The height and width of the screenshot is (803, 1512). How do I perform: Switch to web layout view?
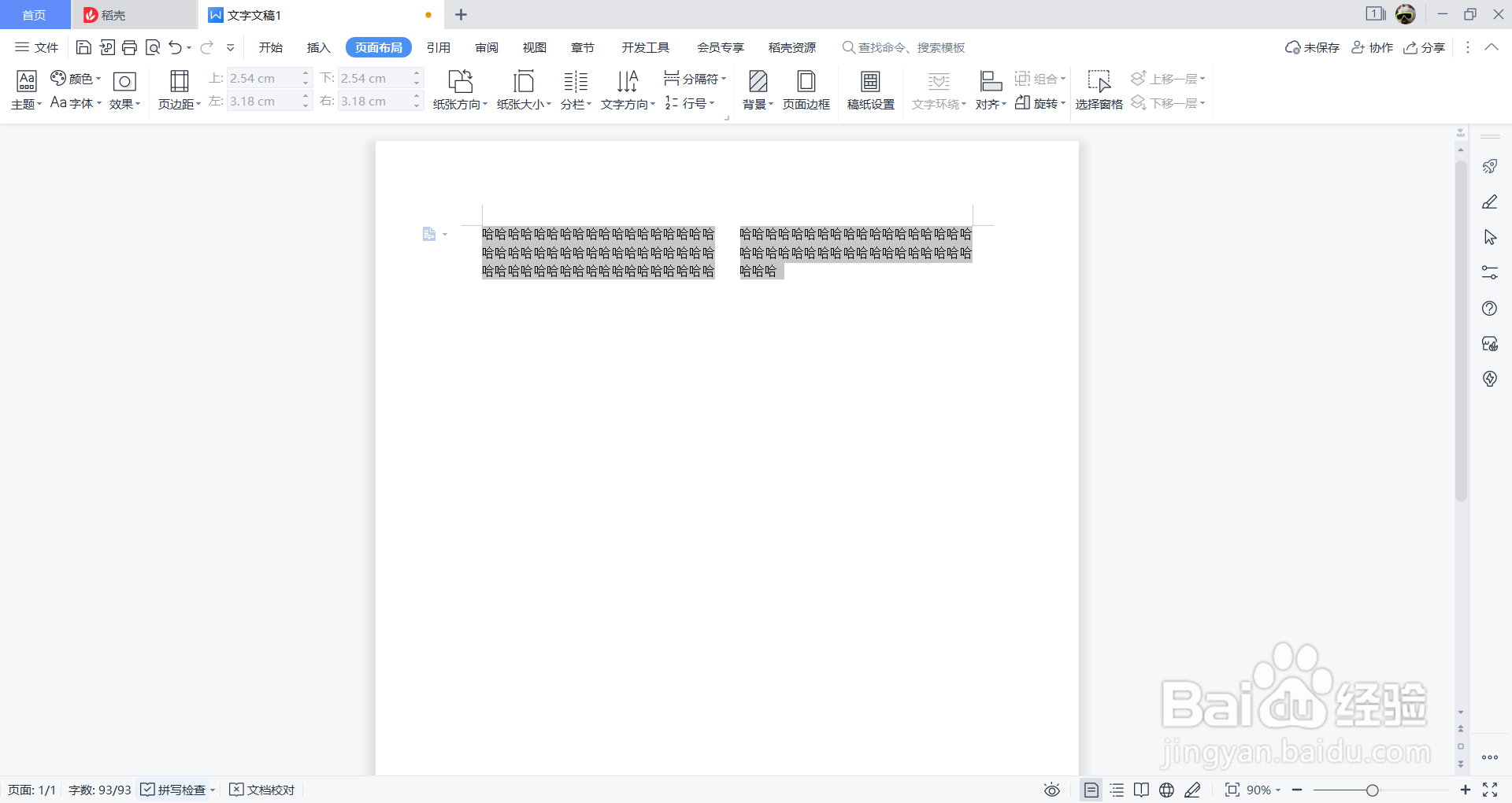[1167, 790]
